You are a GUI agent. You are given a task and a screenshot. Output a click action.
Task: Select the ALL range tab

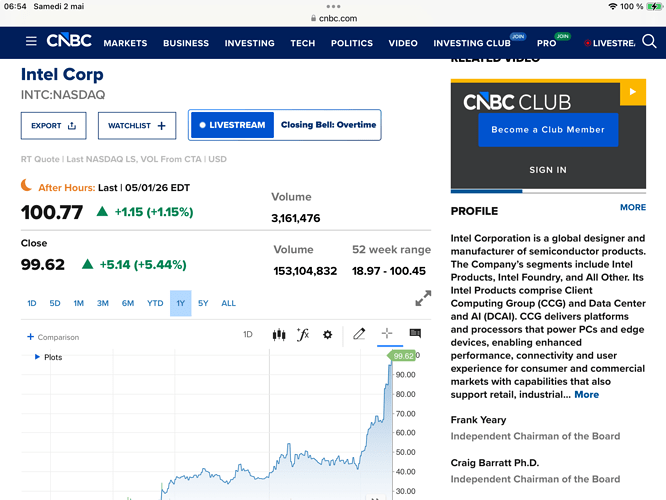click(x=228, y=303)
